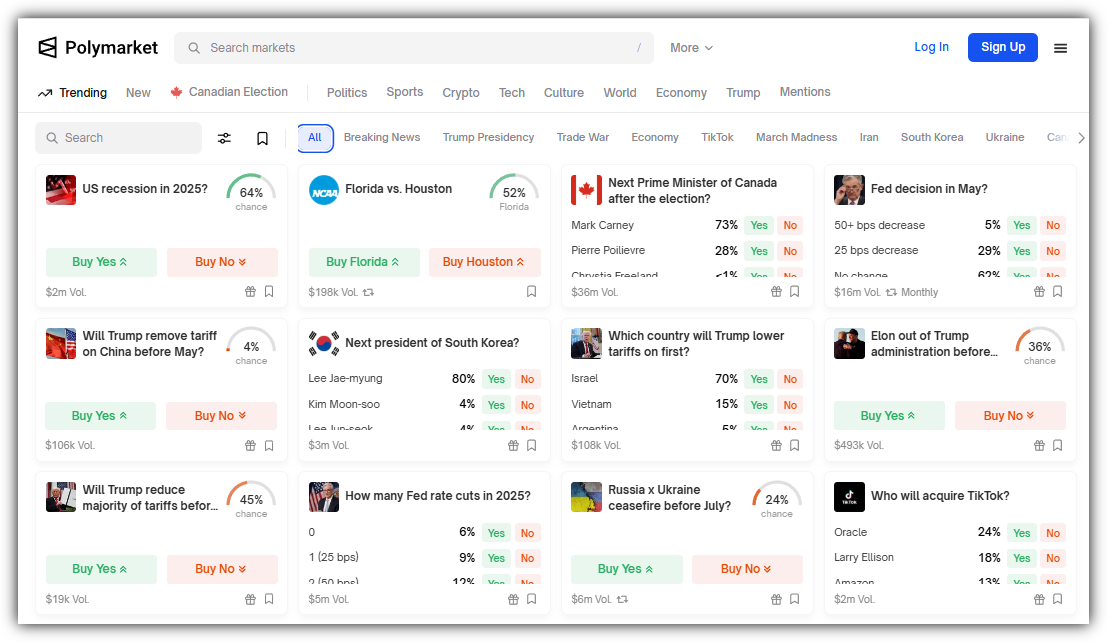Open the filter settings sliders icon
This screenshot has height=643, width=1108.
(x=224, y=138)
